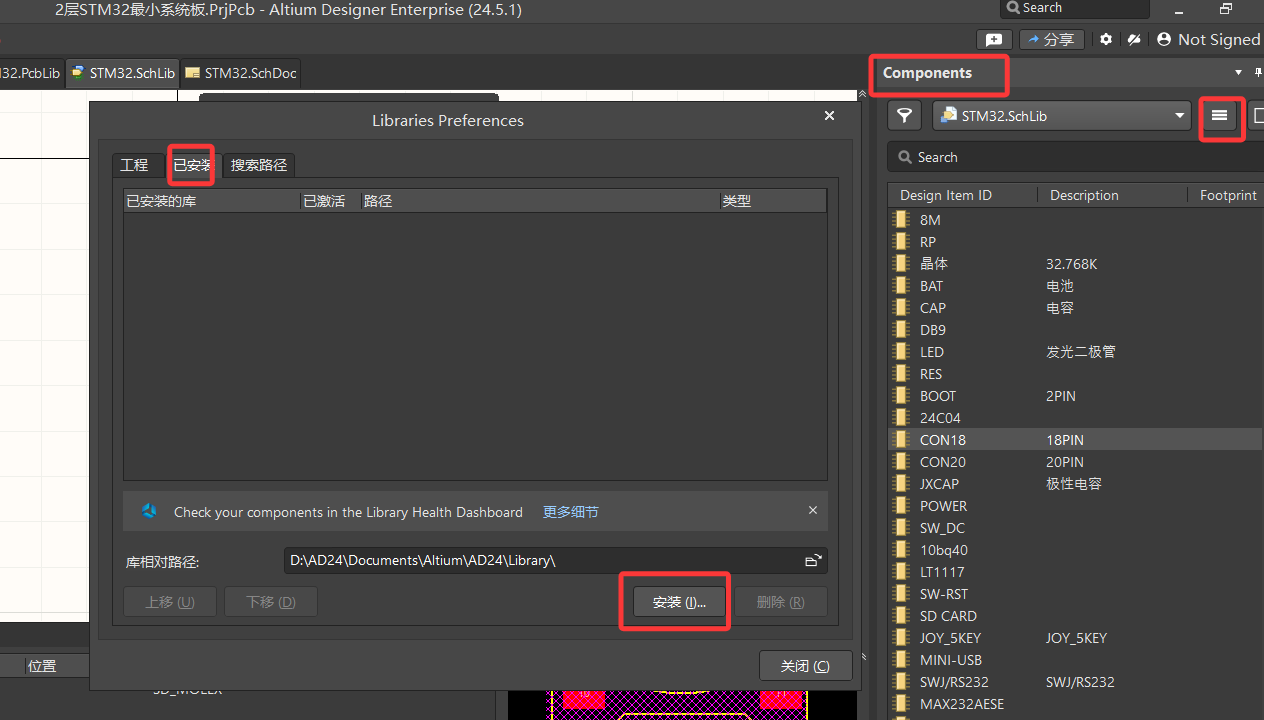Select the JOY_5KEY component row
This screenshot has height=720, width=1264.
tap(1076, 638)
